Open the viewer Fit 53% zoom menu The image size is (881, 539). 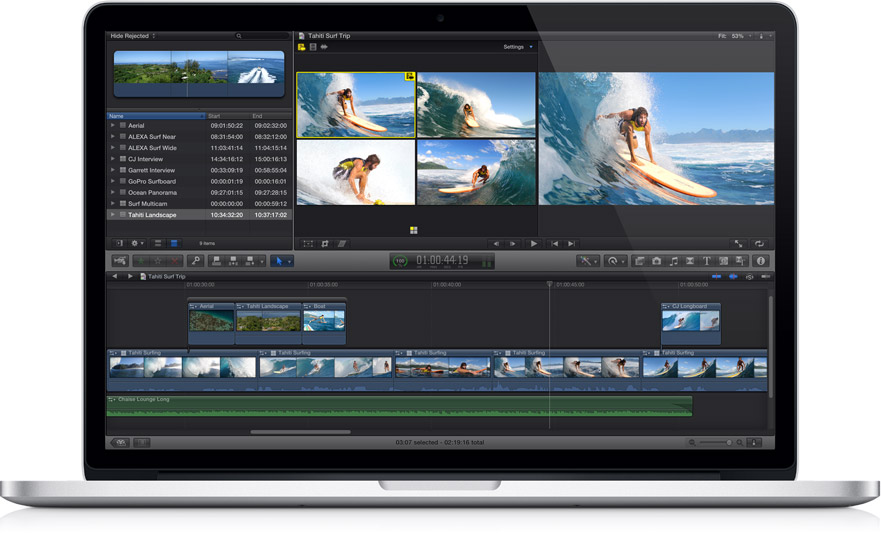(735, 36)
